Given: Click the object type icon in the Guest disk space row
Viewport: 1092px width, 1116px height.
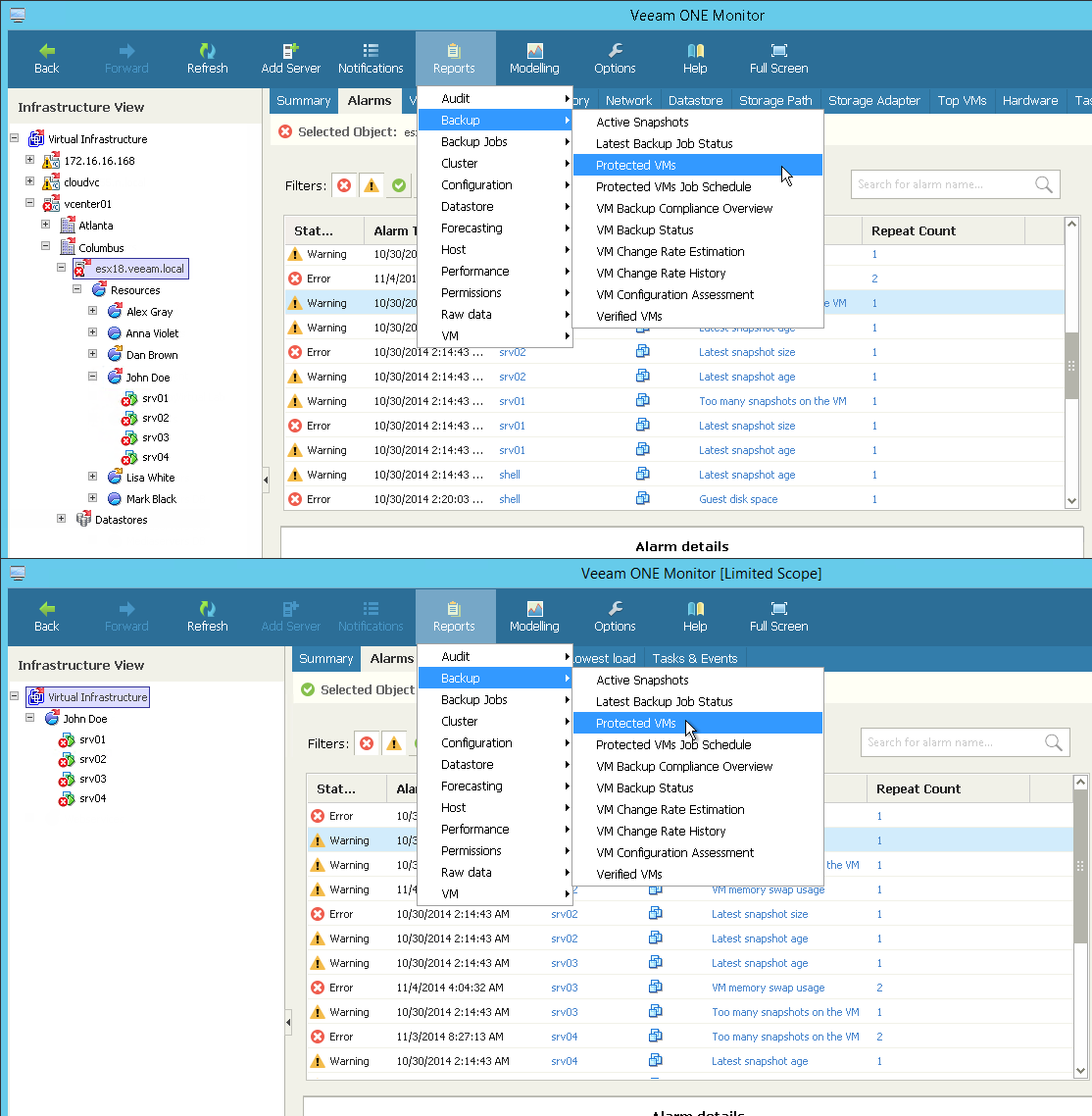Looking at the screenshot, I should coord(642,498).
